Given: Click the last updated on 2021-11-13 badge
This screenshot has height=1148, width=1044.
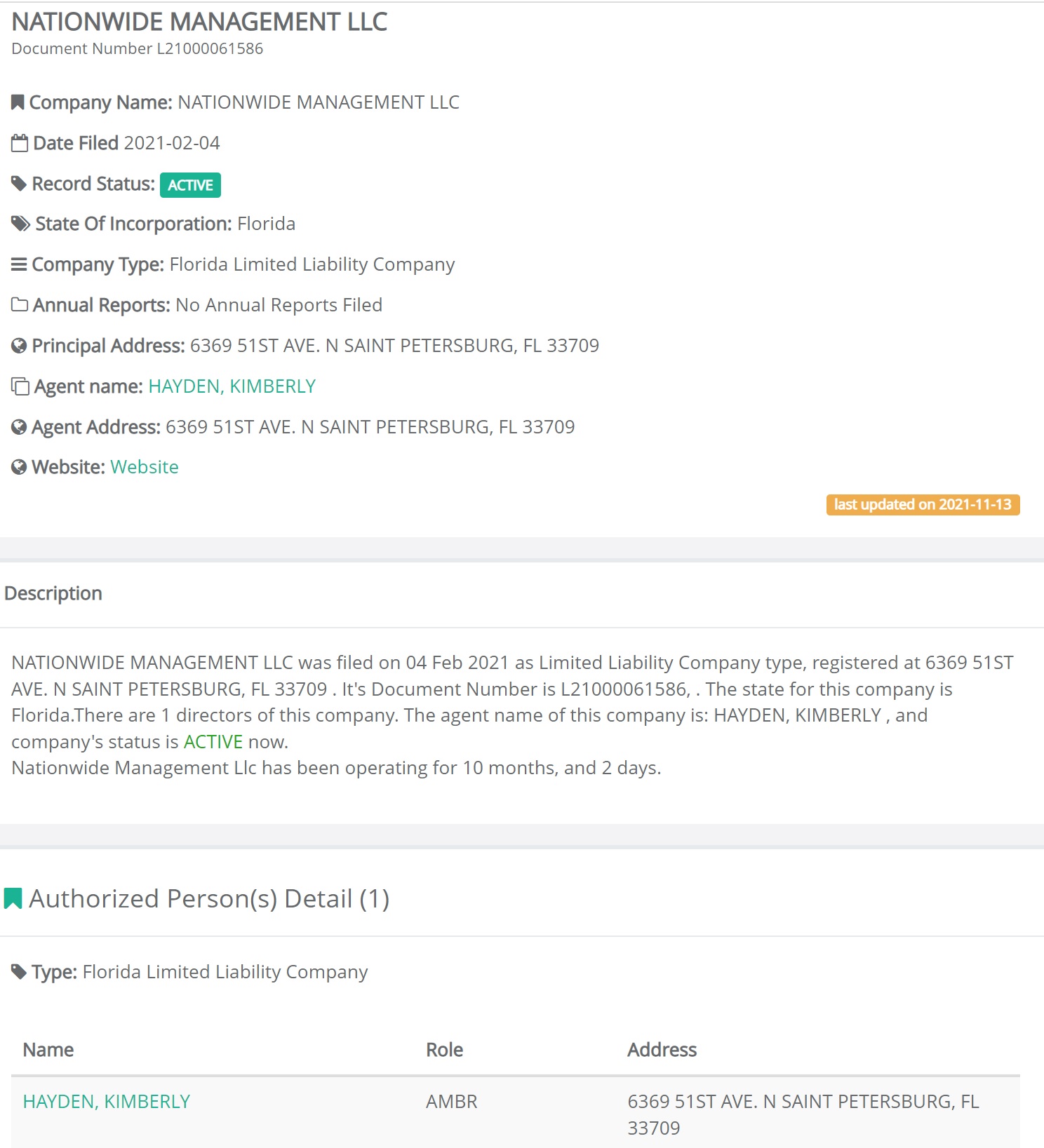Looking at the screenshot, I should [x=923, y=505].
